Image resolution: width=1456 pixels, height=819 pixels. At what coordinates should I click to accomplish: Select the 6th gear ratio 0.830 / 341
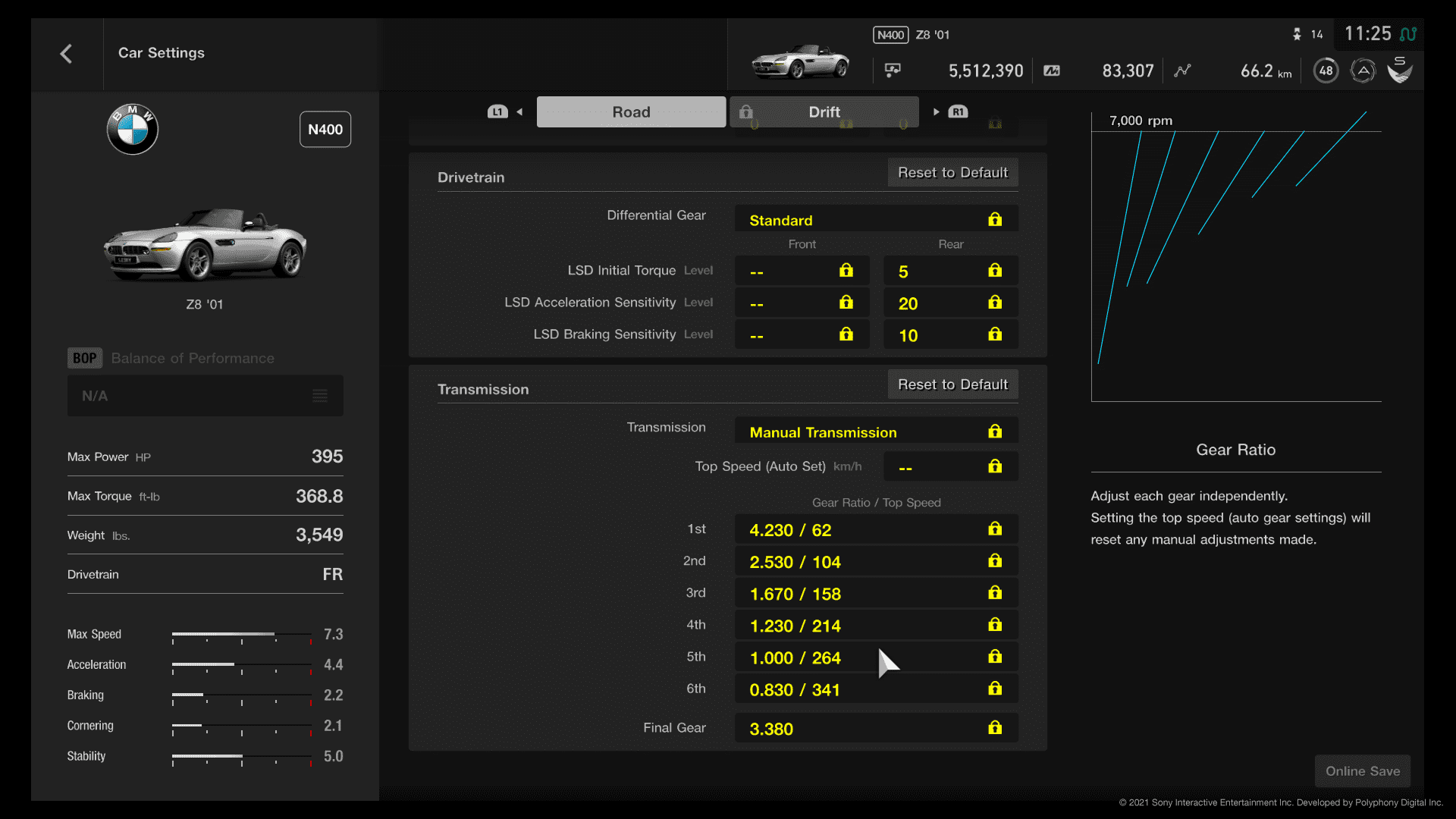click(x=876, y=689)
